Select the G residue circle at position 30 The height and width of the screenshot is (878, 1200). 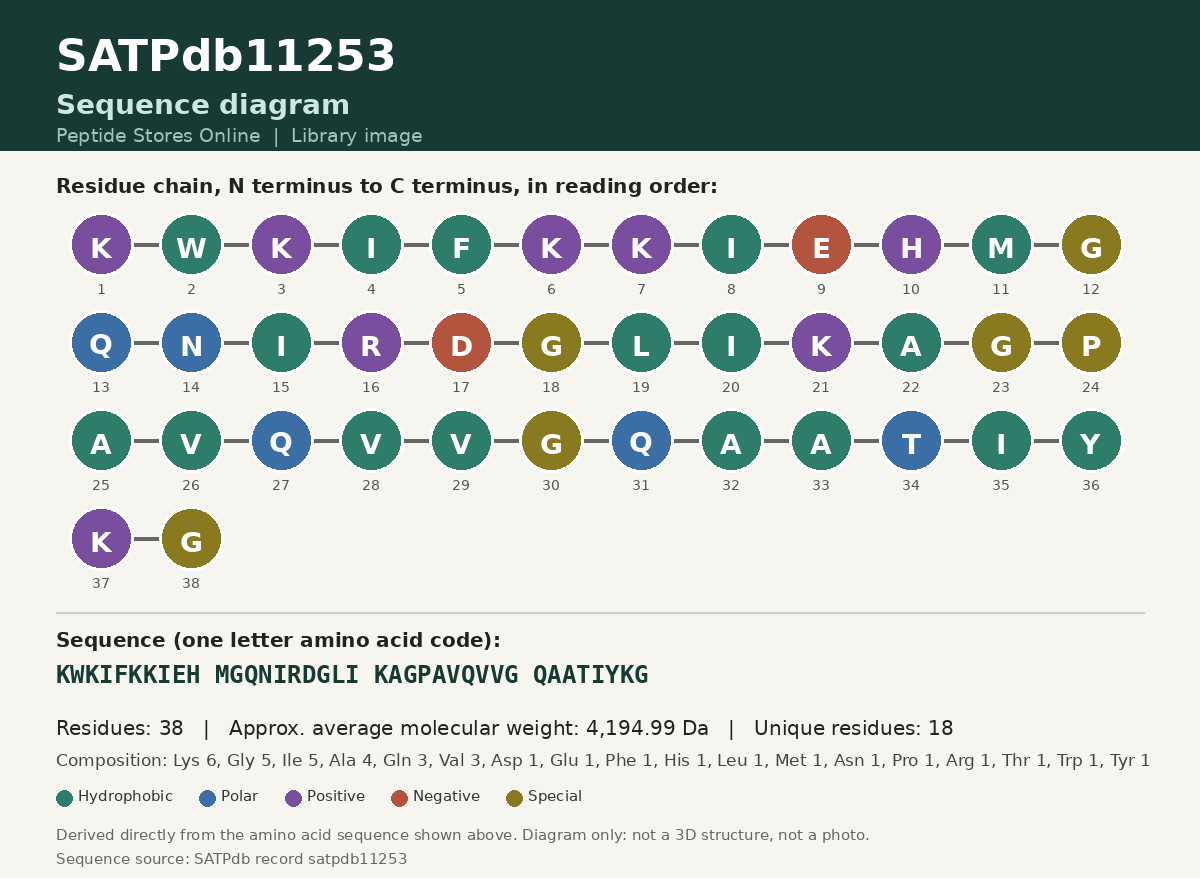click(551, 441)
